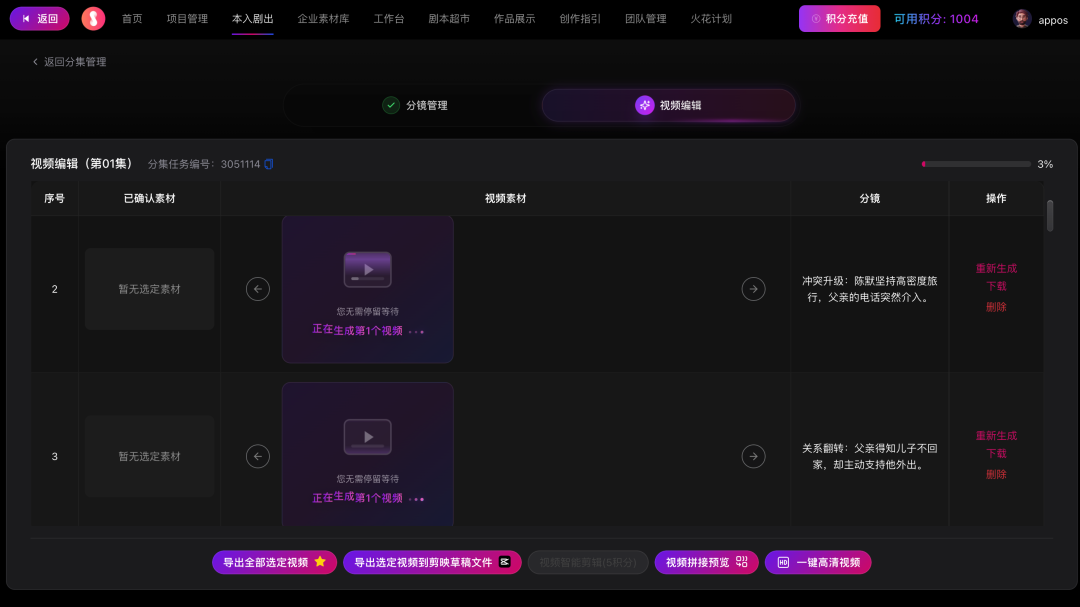Click the purple 返回 button at top left

click(39, 19)
